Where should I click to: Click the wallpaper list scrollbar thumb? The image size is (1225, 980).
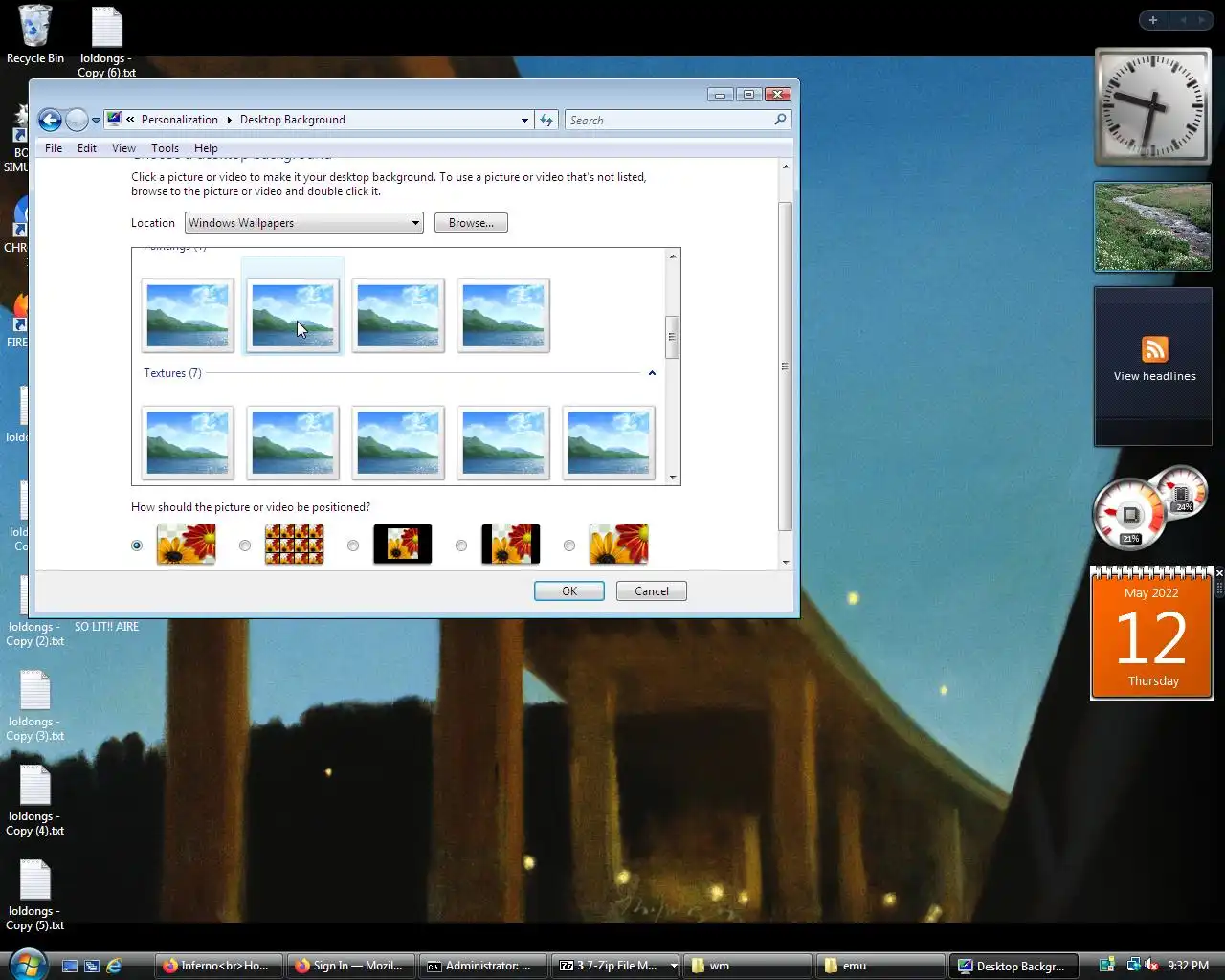pos(673,337)
